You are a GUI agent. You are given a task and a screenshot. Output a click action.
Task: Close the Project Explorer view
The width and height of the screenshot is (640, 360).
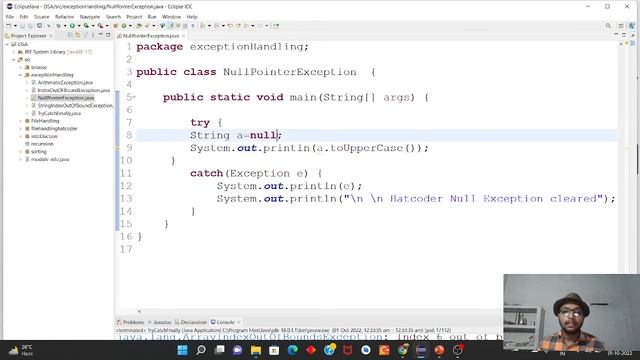pos(51,36)
